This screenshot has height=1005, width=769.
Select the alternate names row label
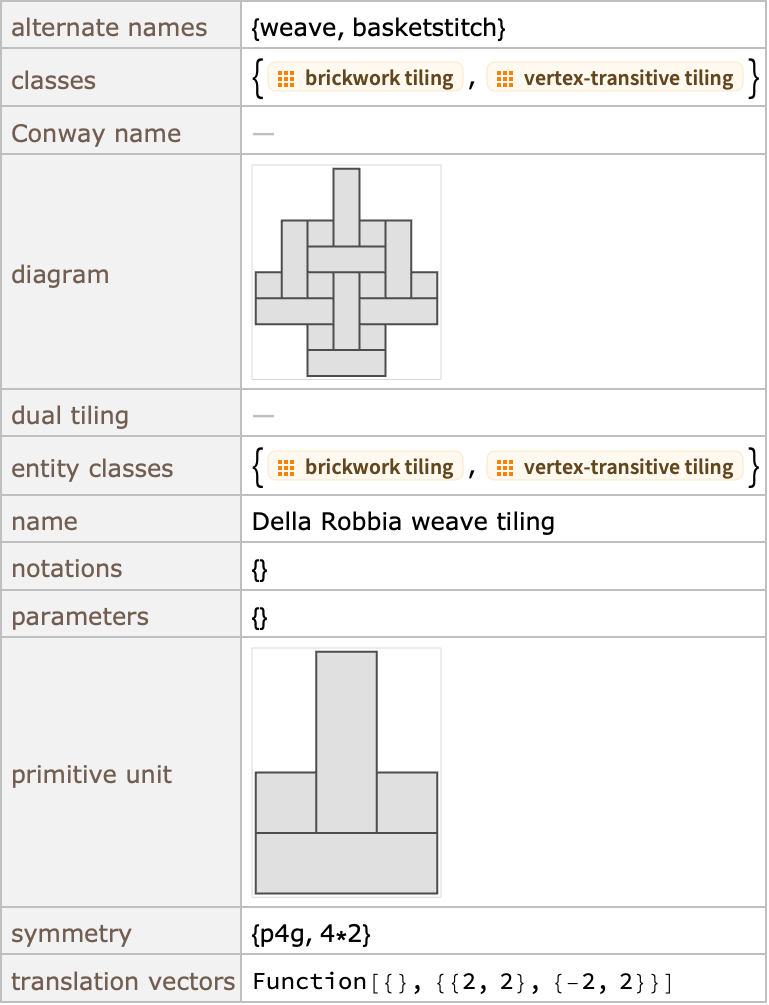pyautogui.click(x=109, y=28)
